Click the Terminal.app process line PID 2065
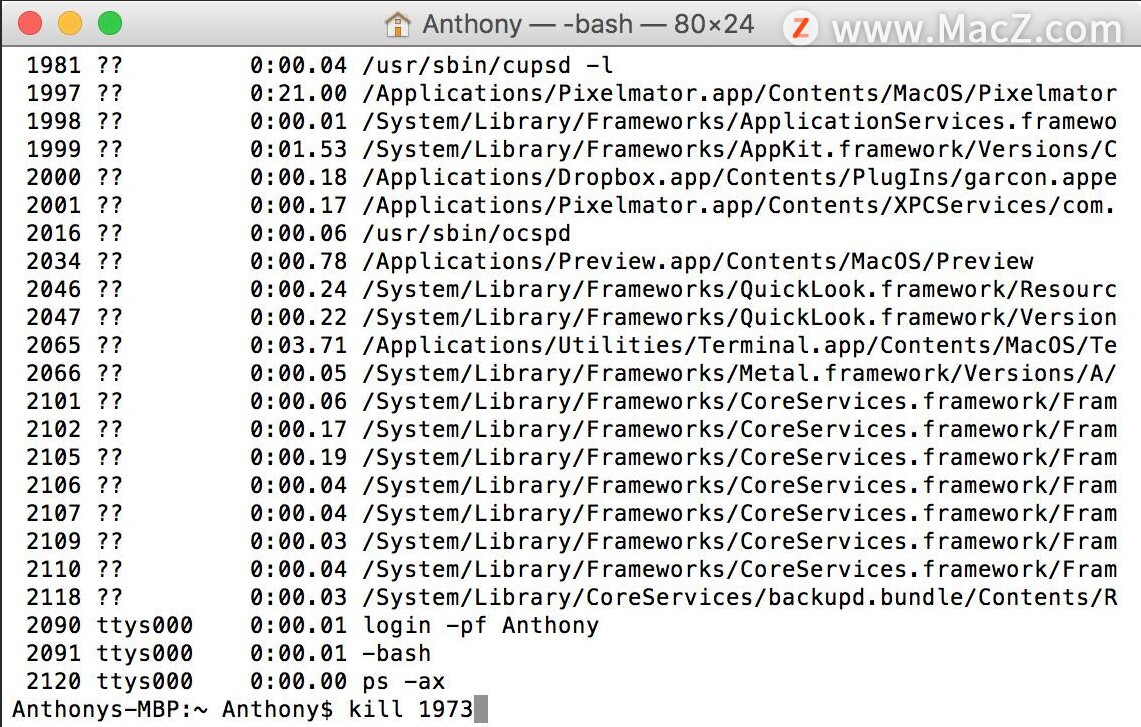The width and height of the screenshot is (1141, 727). [x=571, y=346]
